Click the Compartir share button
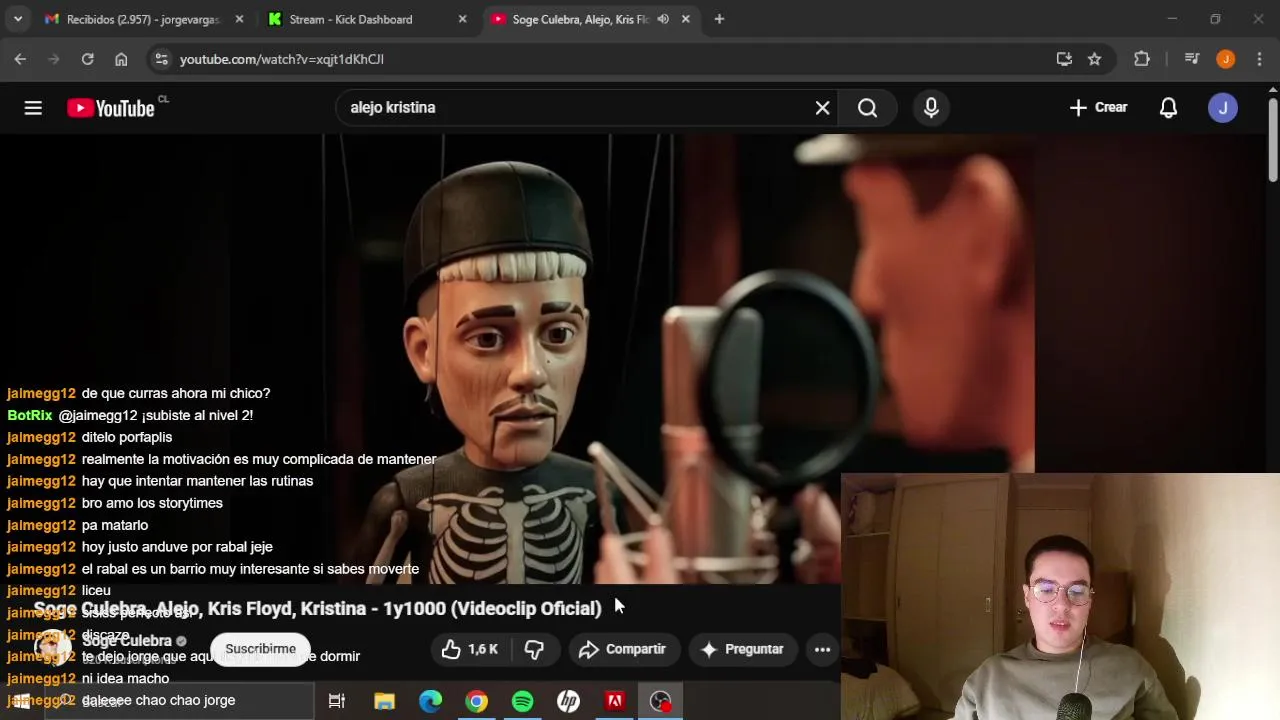The width and height of the screenshot is (1280, 720). coord(622,649)
